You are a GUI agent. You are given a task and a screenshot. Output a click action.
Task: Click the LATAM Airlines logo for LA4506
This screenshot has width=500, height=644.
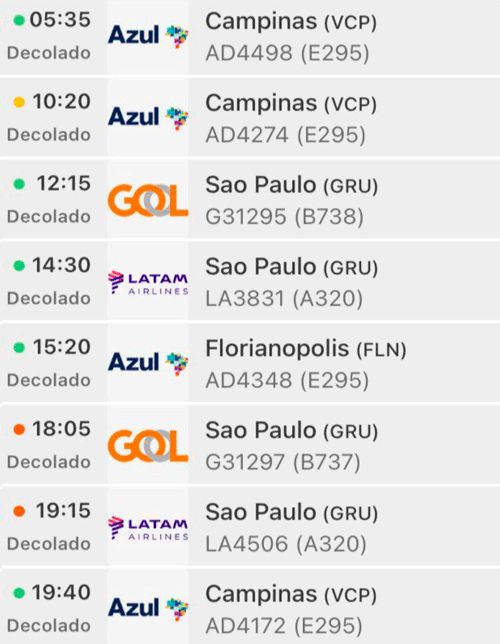(148, 527)
